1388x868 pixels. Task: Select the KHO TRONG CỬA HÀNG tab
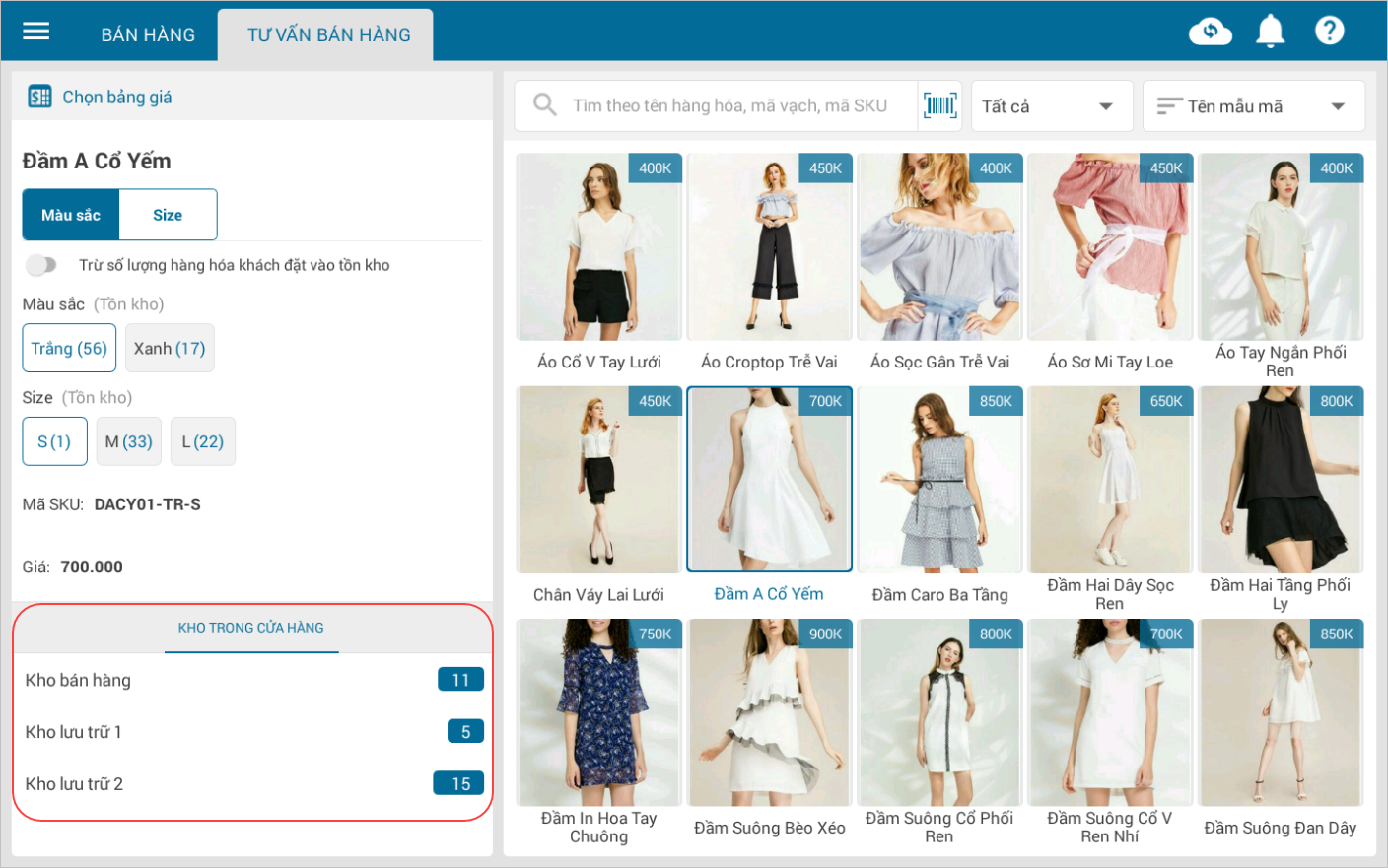pyautogui.click(x=250, y=628)
